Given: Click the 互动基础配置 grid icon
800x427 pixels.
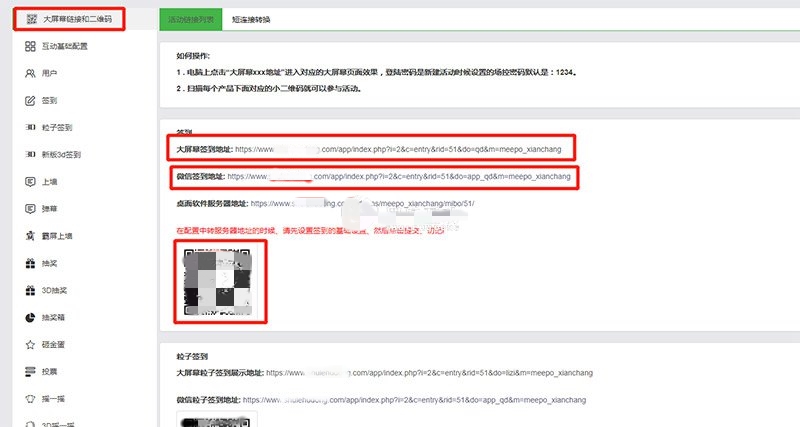Looking at the screenshot, I should 30,46.
